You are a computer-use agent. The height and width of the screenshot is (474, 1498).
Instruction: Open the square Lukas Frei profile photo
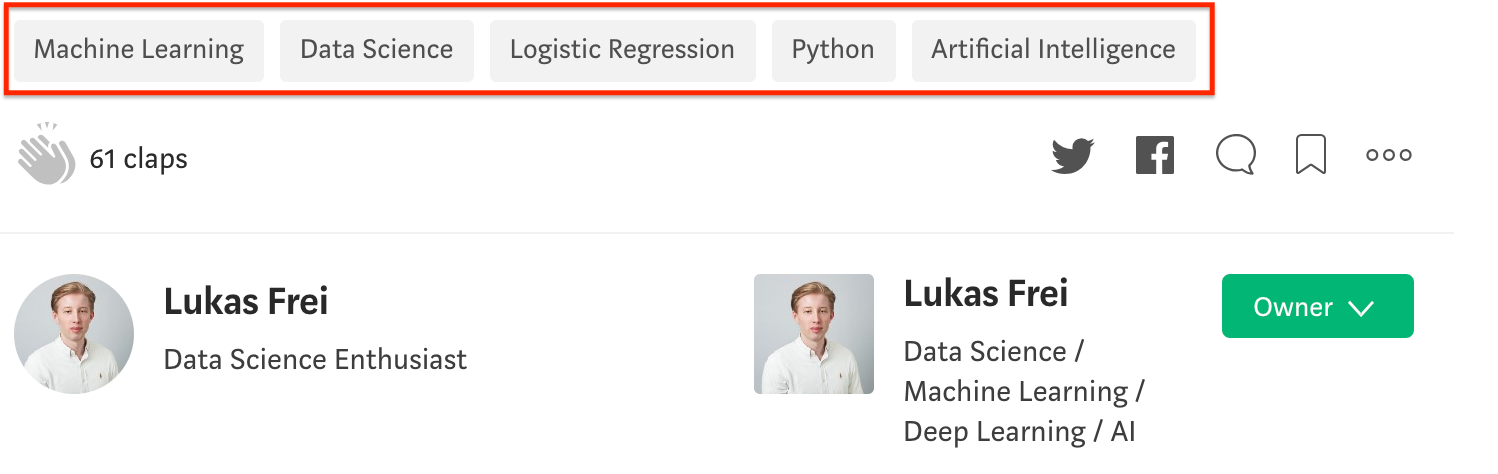814,334
